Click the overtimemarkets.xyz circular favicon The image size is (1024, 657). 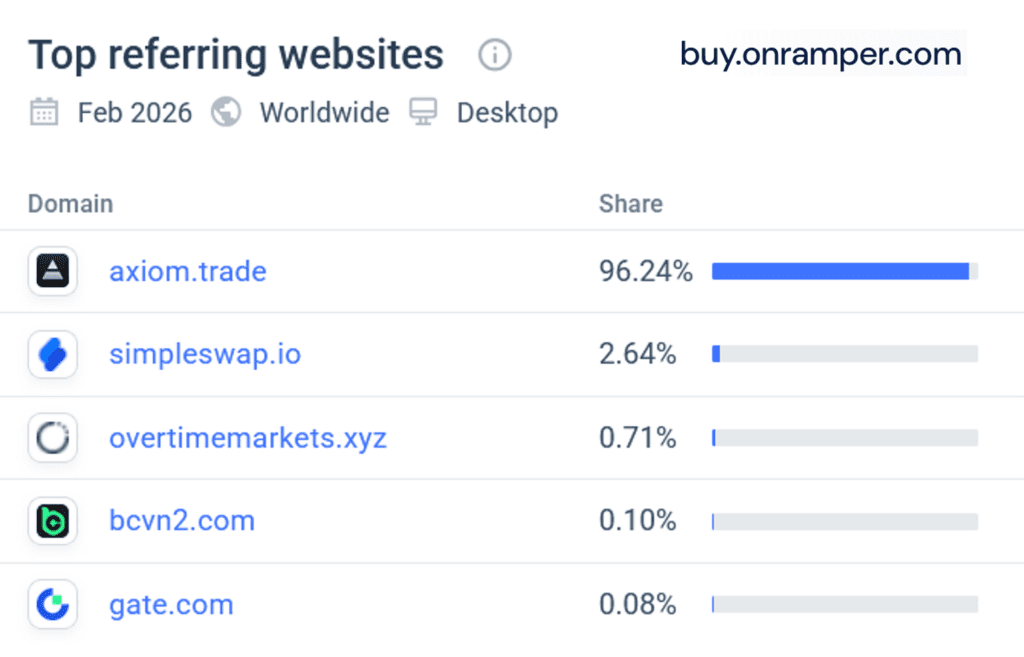[x=50, y=437]
